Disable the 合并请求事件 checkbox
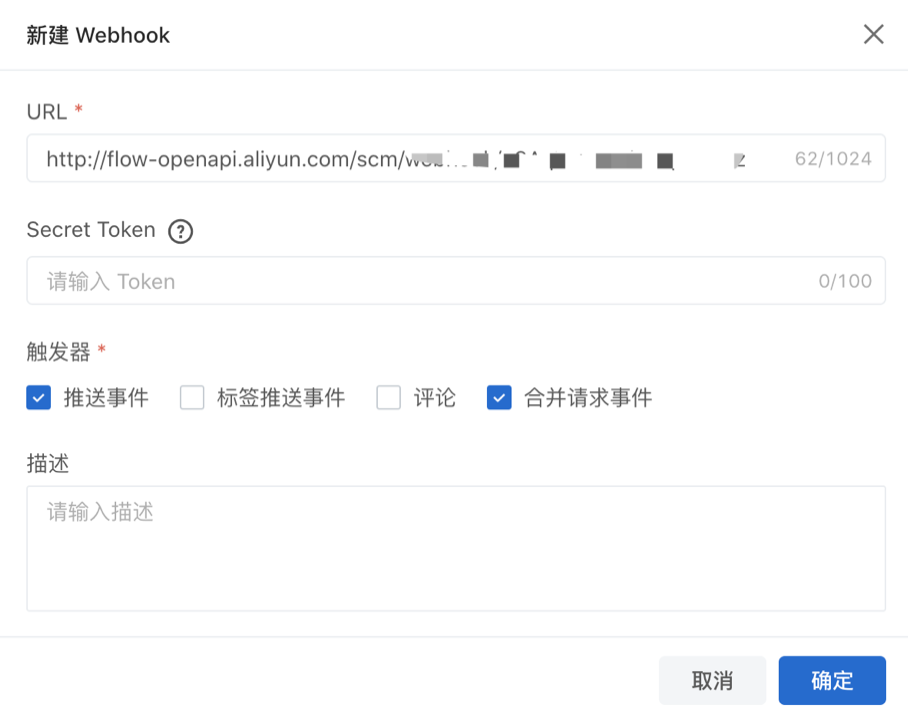 (499, 397)
